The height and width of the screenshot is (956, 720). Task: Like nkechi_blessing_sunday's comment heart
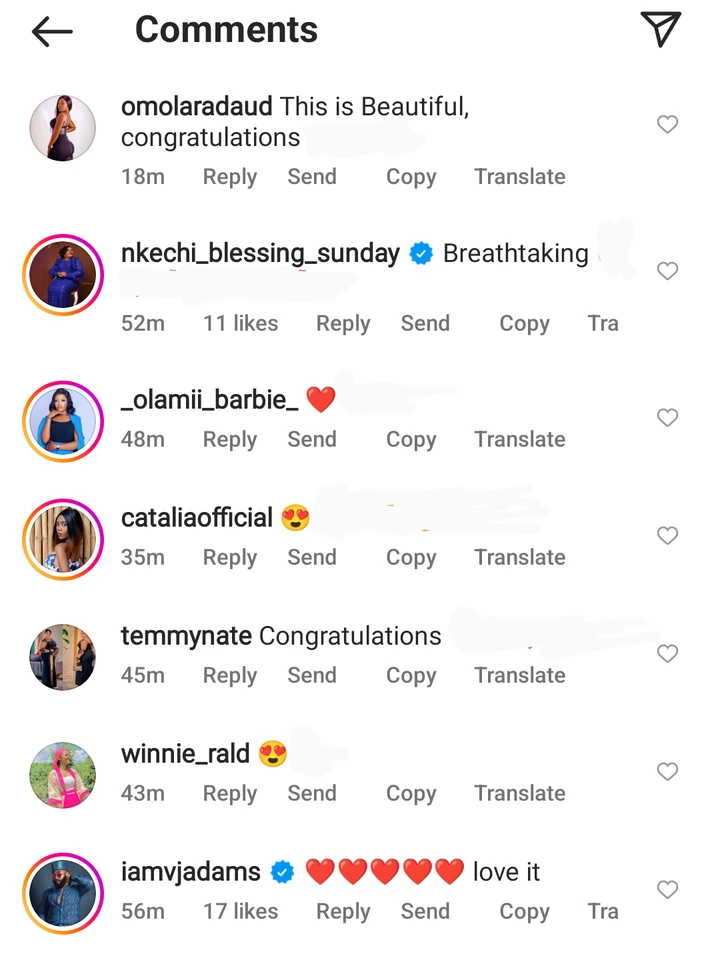[667, 271]
